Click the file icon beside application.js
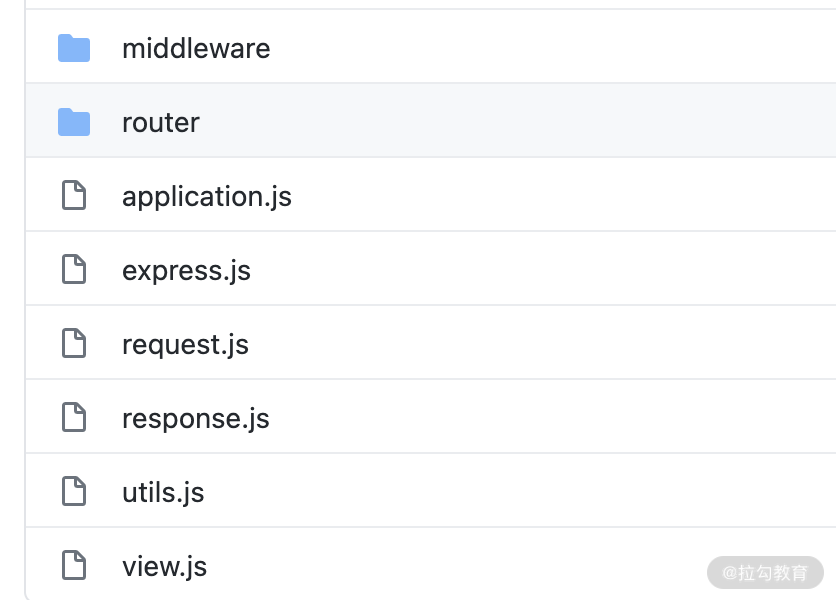This screenshot has height=600, width=836. click(74, 195)
